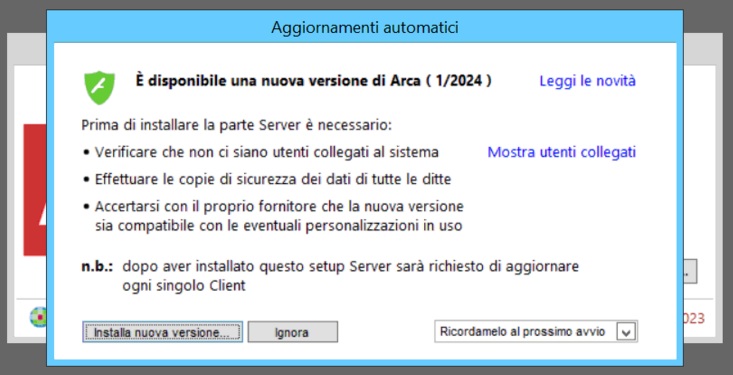Screen dimensions: 733x375
Task: Open the 'Ricordamelo al prossimo avvio' combo box
Action: [536, 332]
